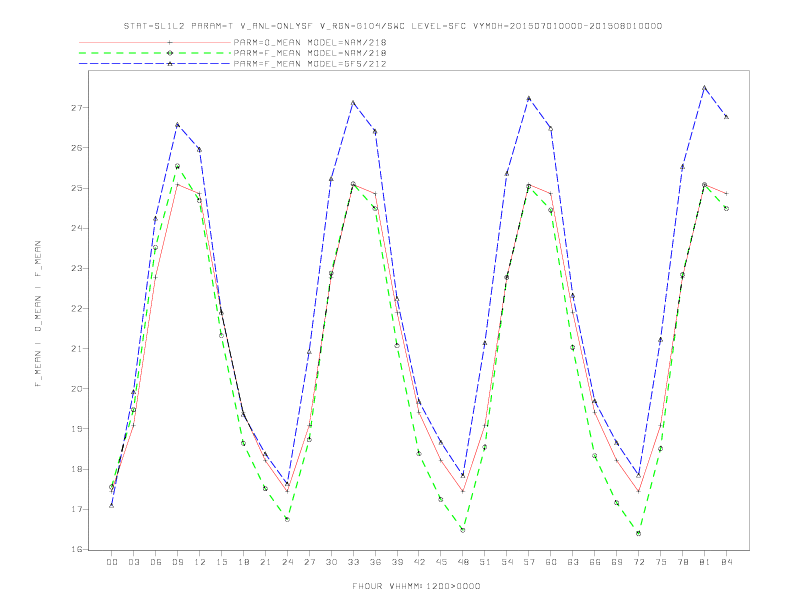Click x-axis hour label 03
The image size is (792, 612).
[133, 562]
